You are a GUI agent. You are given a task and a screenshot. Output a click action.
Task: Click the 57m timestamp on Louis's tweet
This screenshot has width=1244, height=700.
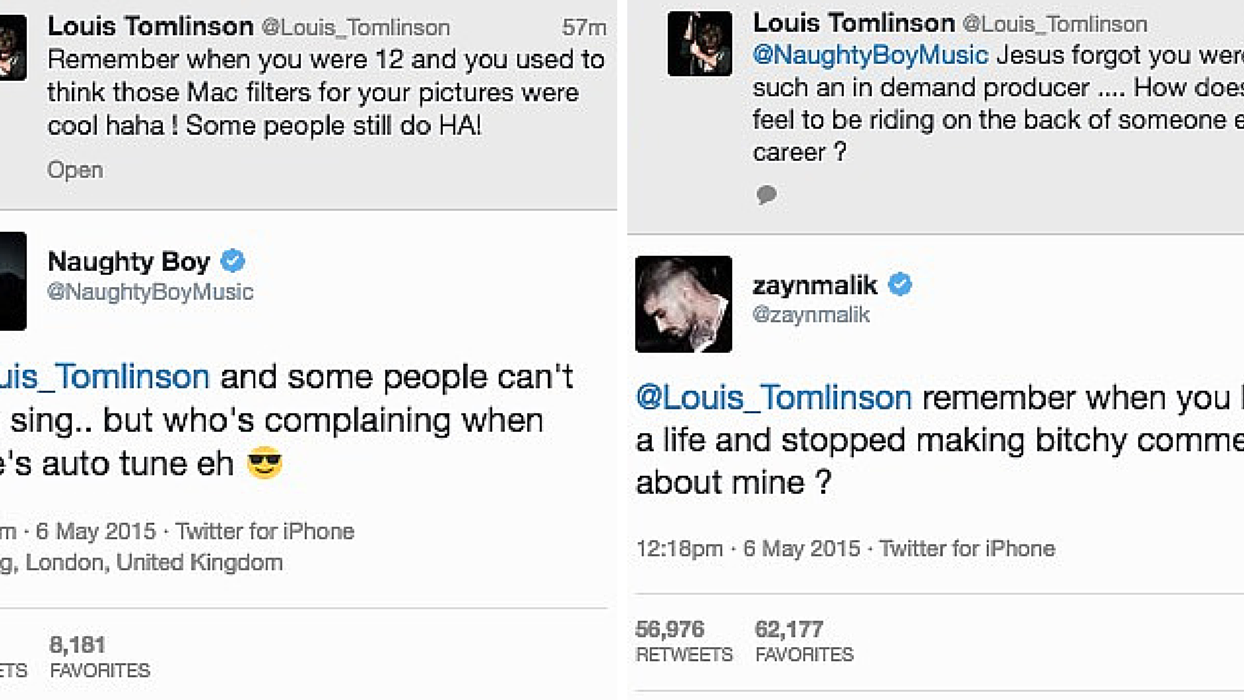pyautogui.click(x=584, y=27)
